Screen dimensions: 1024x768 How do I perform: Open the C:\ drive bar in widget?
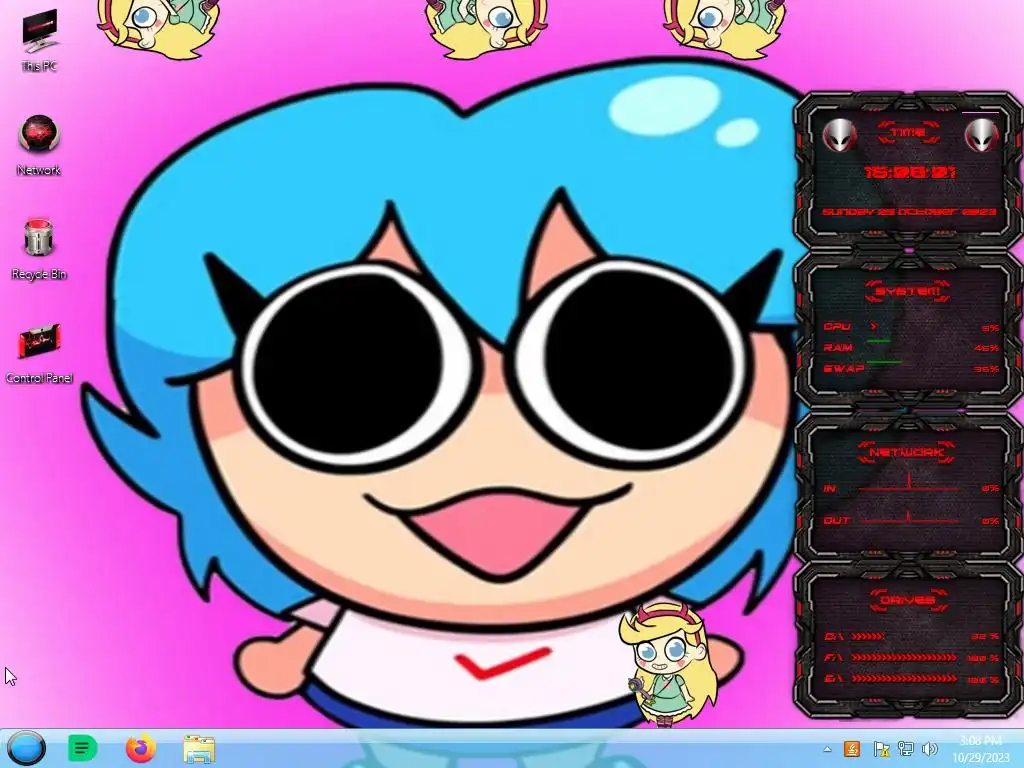click(x=910, y=636)
